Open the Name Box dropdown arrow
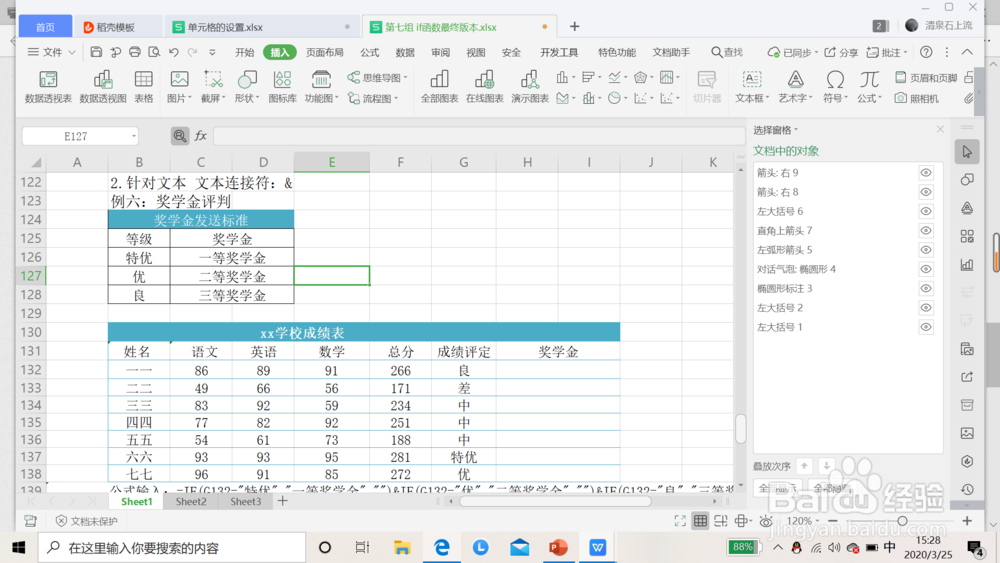1000x563 pixels. [133, 136]
